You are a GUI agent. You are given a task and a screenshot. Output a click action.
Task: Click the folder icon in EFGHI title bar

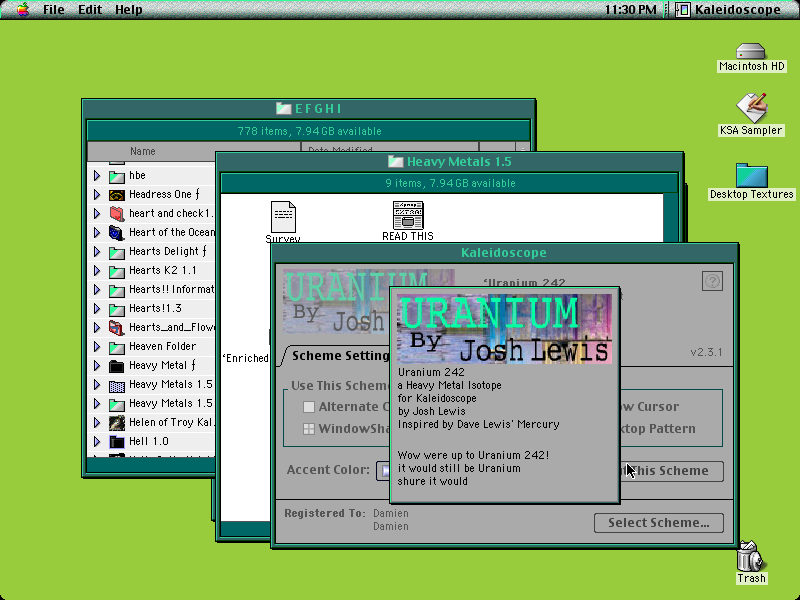(283, 108)
